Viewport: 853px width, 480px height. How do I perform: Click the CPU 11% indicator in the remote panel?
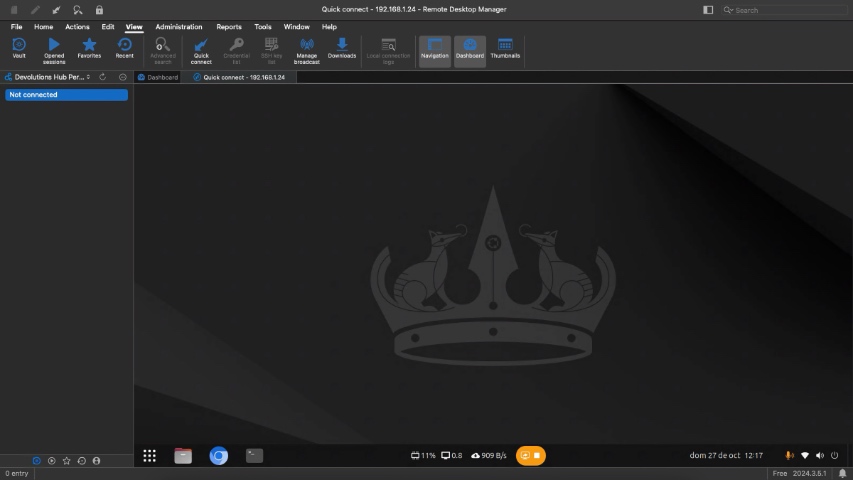423,456
